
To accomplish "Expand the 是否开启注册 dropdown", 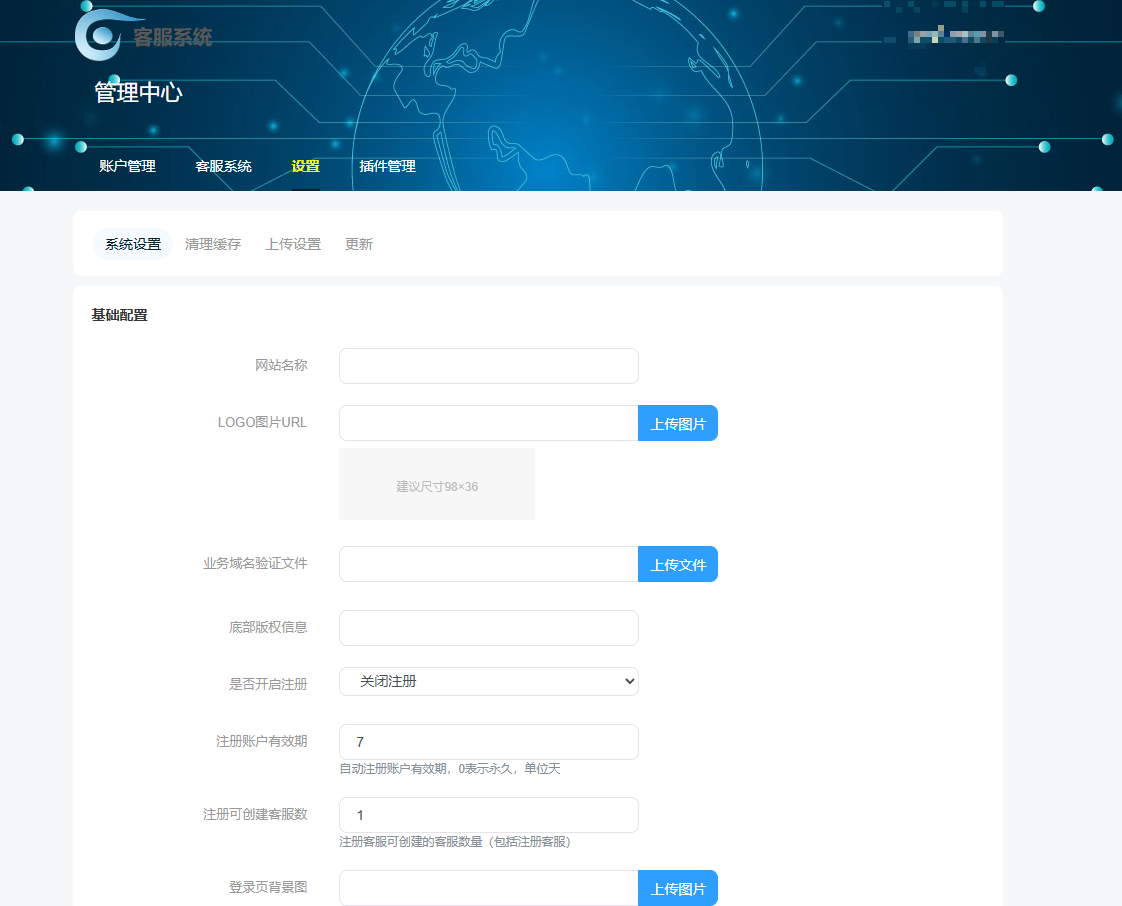I will (488, 681).
